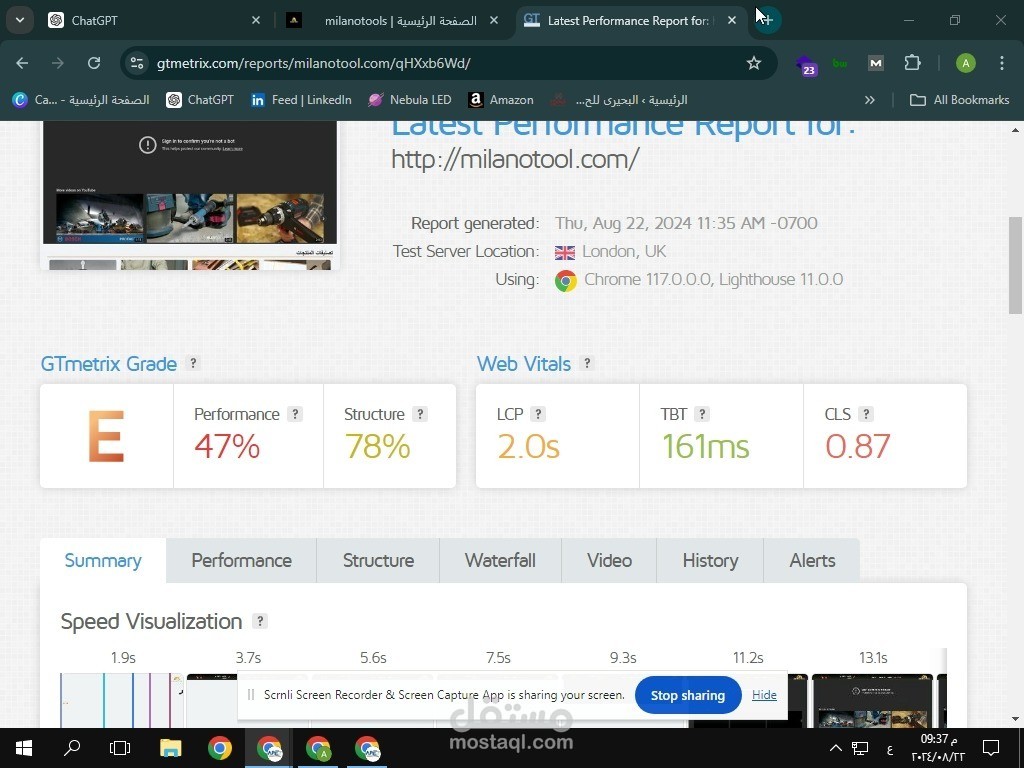View site information icon in address bar
The image size is (1024, 768).
136,63
